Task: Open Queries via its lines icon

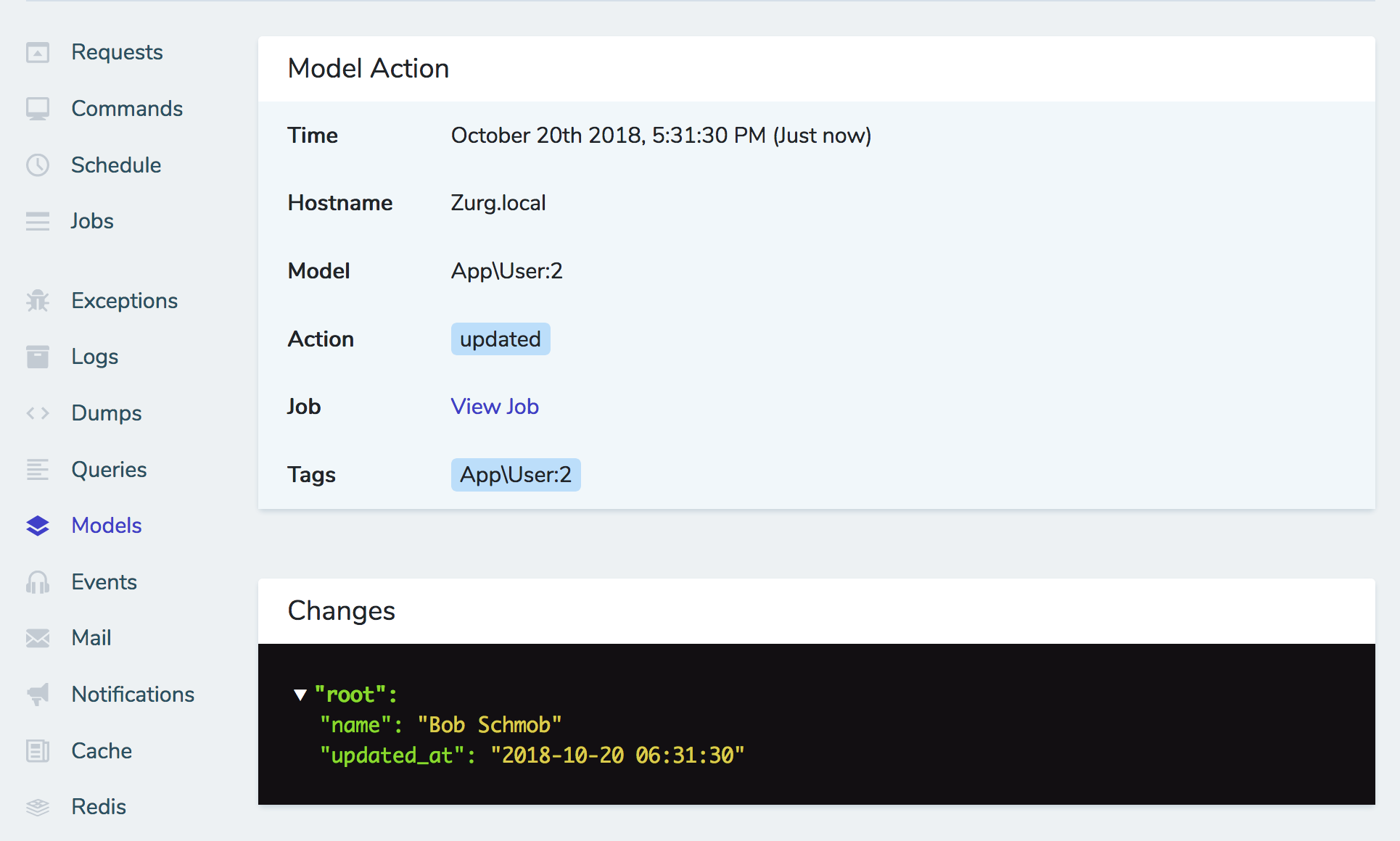Action: tap(37, 469)
